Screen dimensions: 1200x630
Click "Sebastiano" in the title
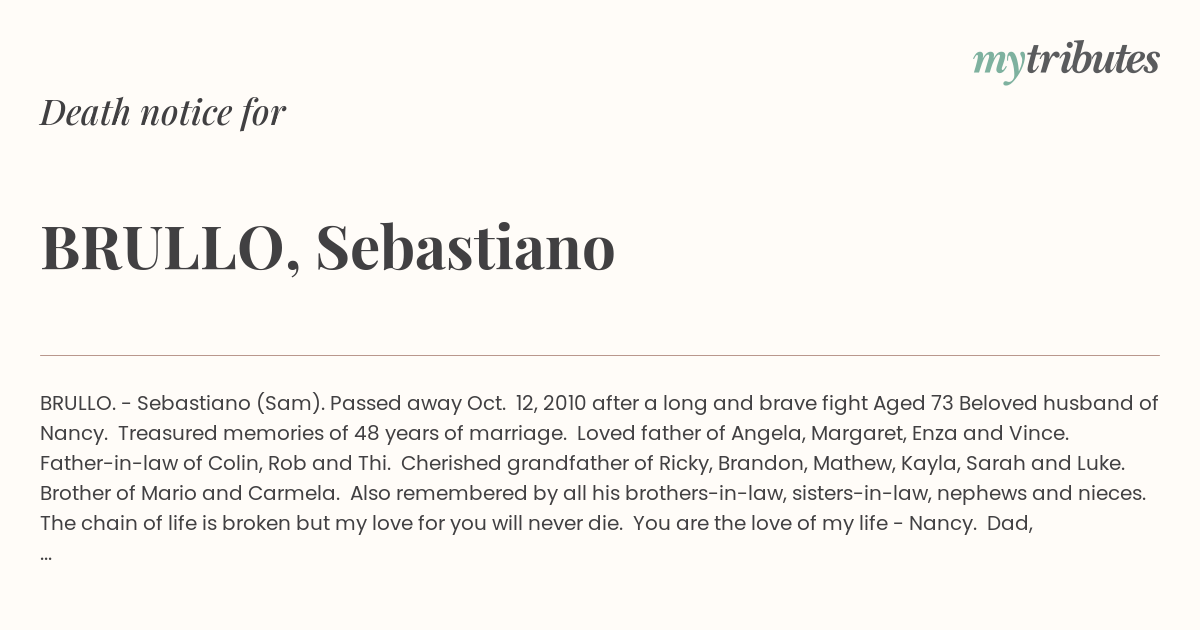tap(466, 247)
